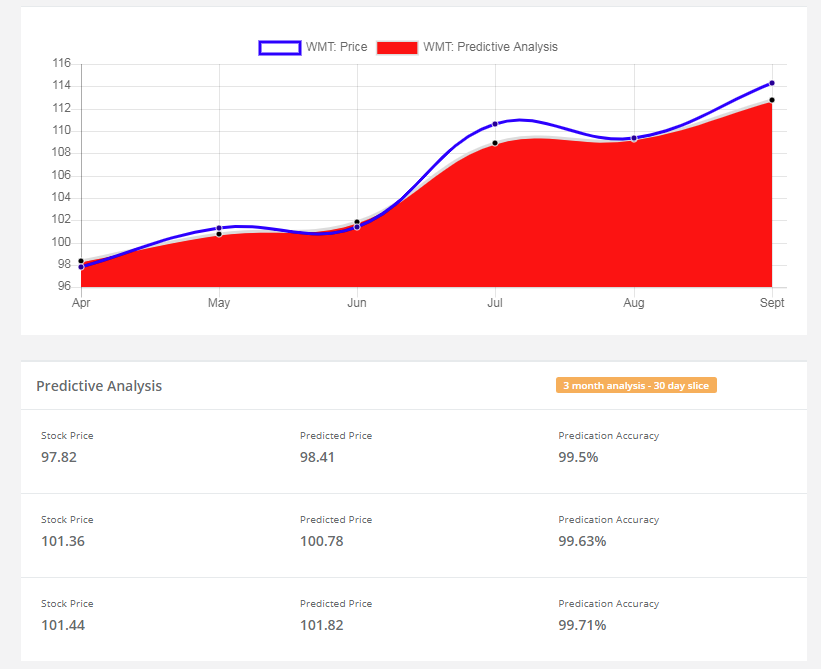Click the WMT: Predictive Analysis legend label
821x669 pixels.
[490, 47]
